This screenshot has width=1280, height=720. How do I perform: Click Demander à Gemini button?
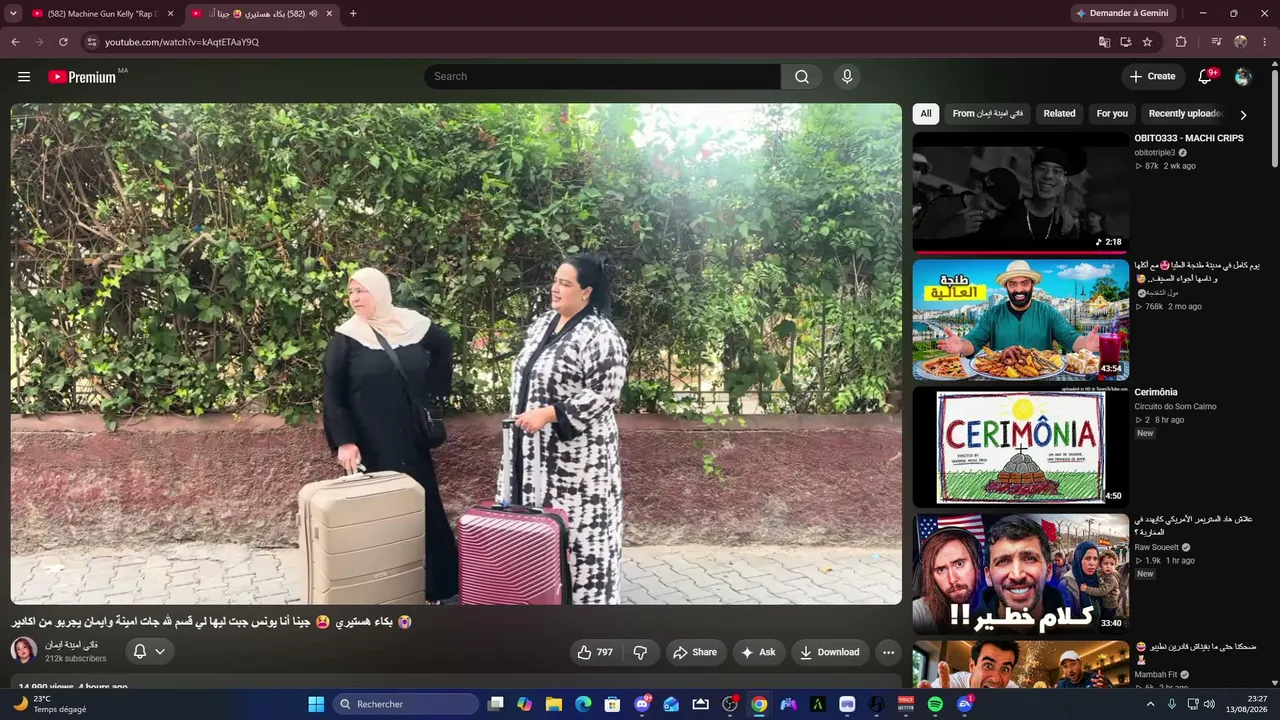[x=1122, y=14]
